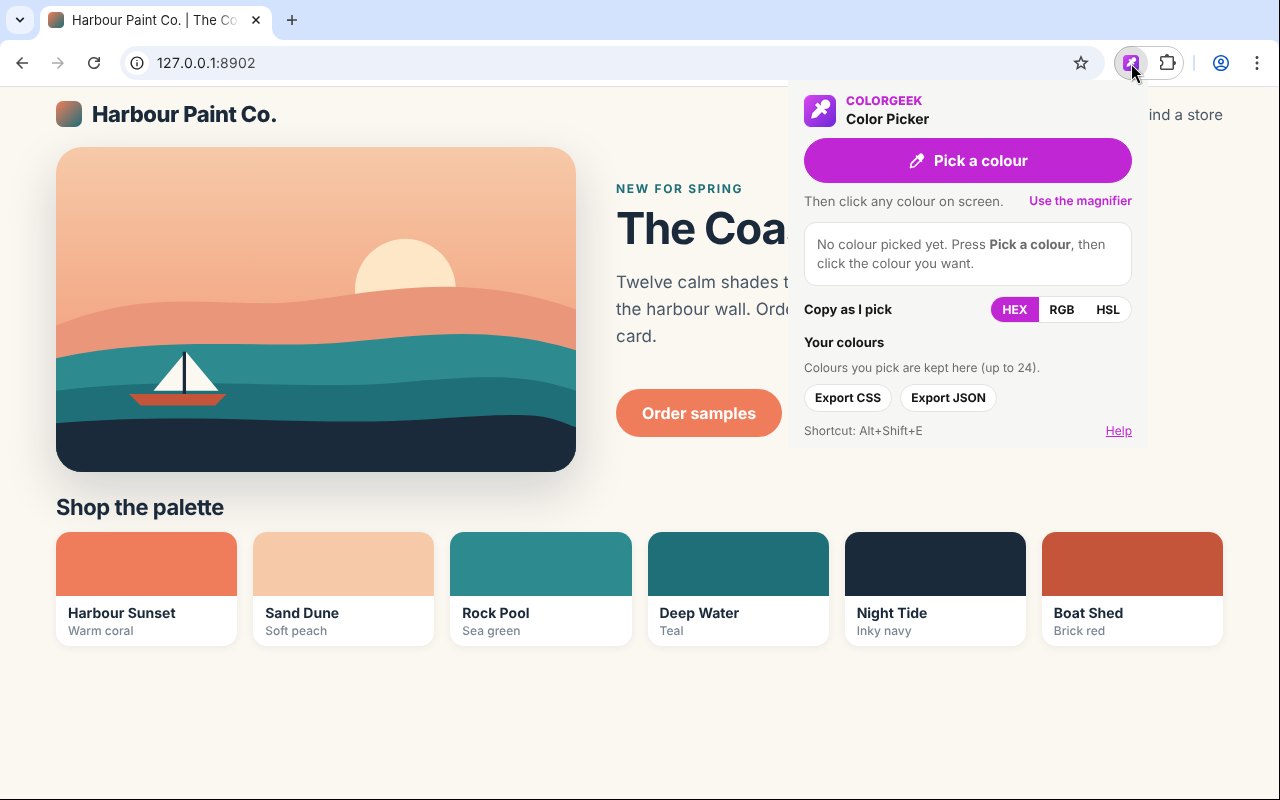This screenshot has height=800, width=1280.
Task: Click the No colour picked yet message
Action: (968, 254)
